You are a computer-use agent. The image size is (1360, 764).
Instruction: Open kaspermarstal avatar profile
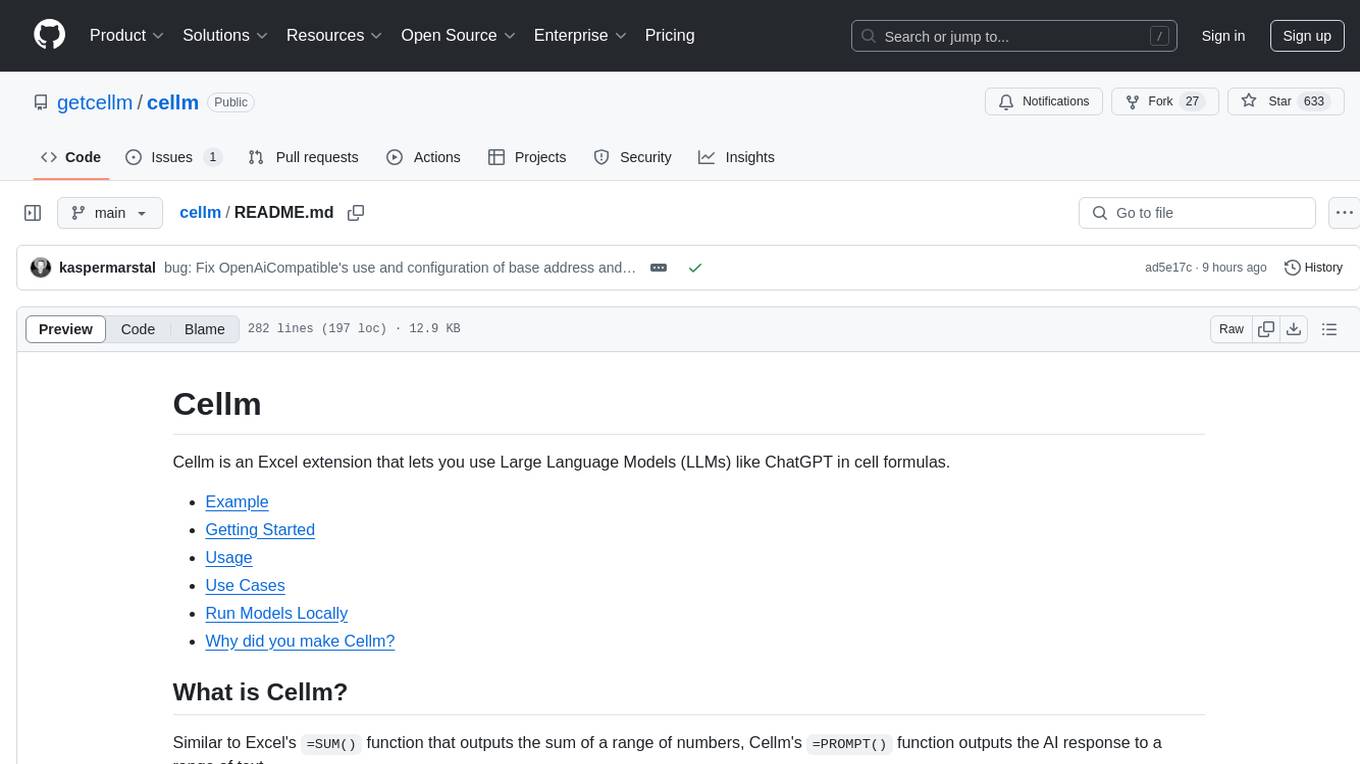pos(41,268)
